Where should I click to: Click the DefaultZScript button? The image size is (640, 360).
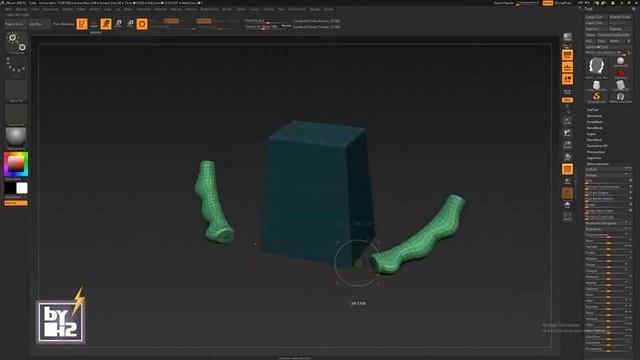[x=563, y=3]
